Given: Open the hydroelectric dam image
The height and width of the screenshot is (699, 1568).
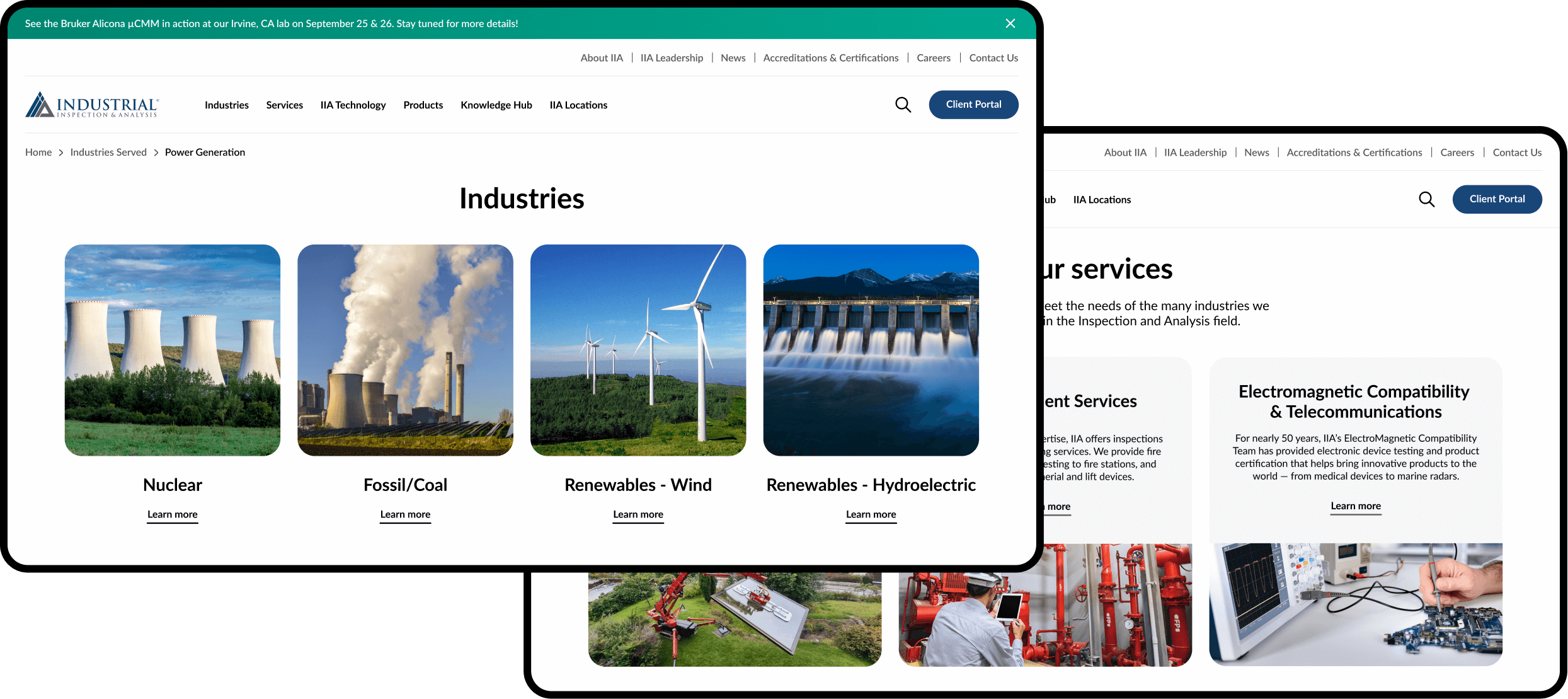Looking at the screenshot, I should [871, 350].
